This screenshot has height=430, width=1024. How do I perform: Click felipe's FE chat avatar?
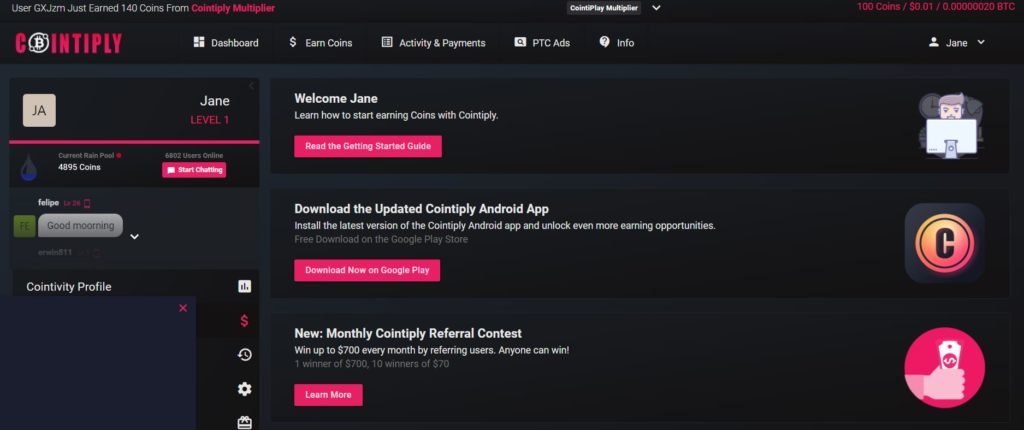(24, 225)
